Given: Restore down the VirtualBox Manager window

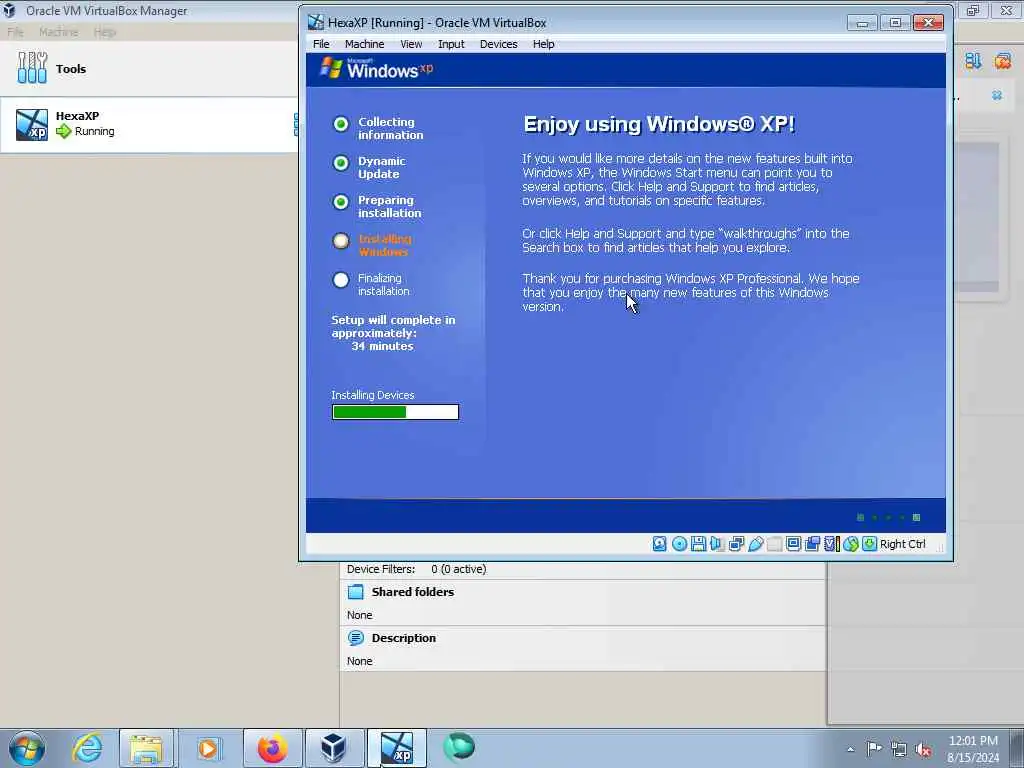Looking at the screenshot, I should point(973,10).
